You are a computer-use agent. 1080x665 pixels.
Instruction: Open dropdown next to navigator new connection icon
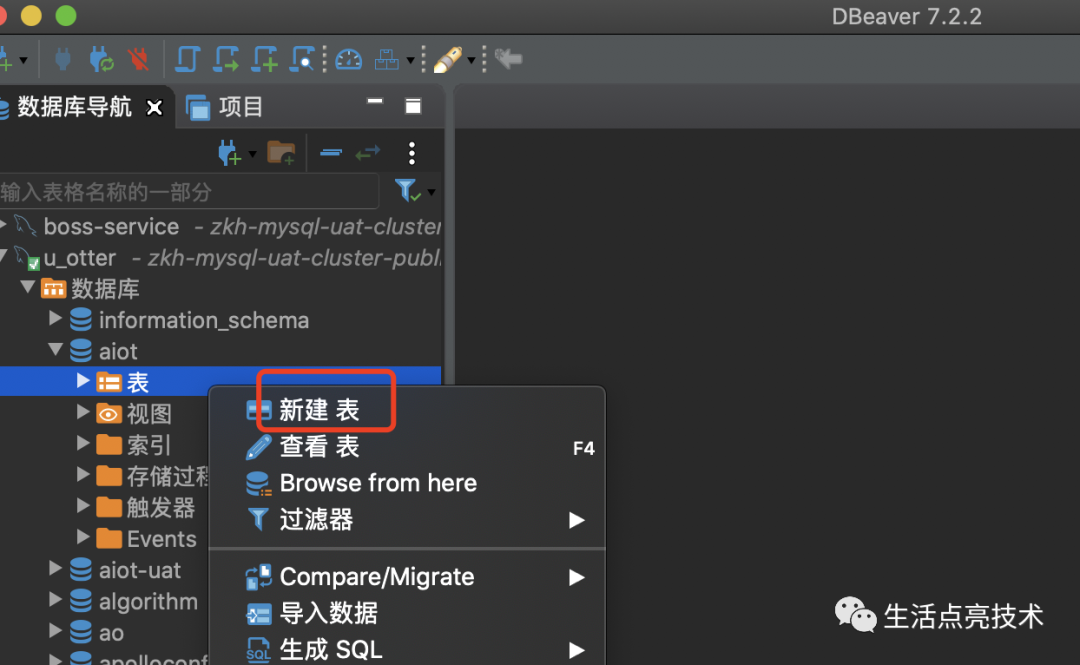pyautogui.click(x=252, y=154)
